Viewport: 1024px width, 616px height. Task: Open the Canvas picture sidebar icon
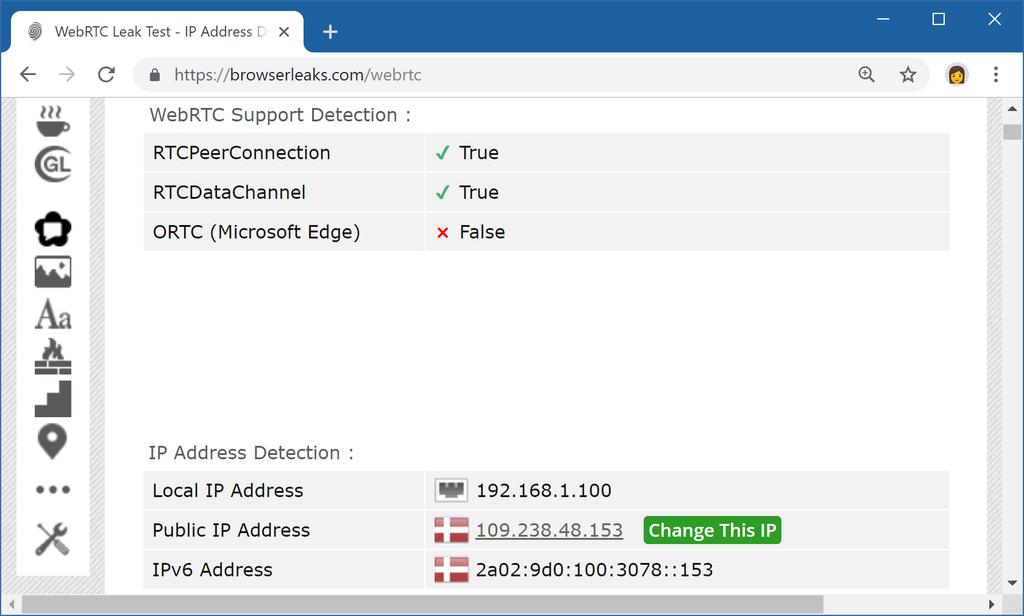(x=53, y=272)
